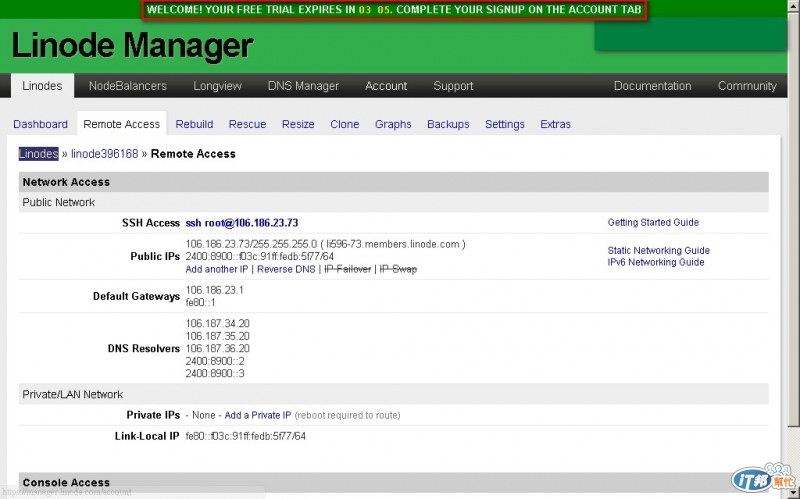Select DNS resolver 106.187.34.20
Viewport: 800px width, 499px height.
coord(217,323)
